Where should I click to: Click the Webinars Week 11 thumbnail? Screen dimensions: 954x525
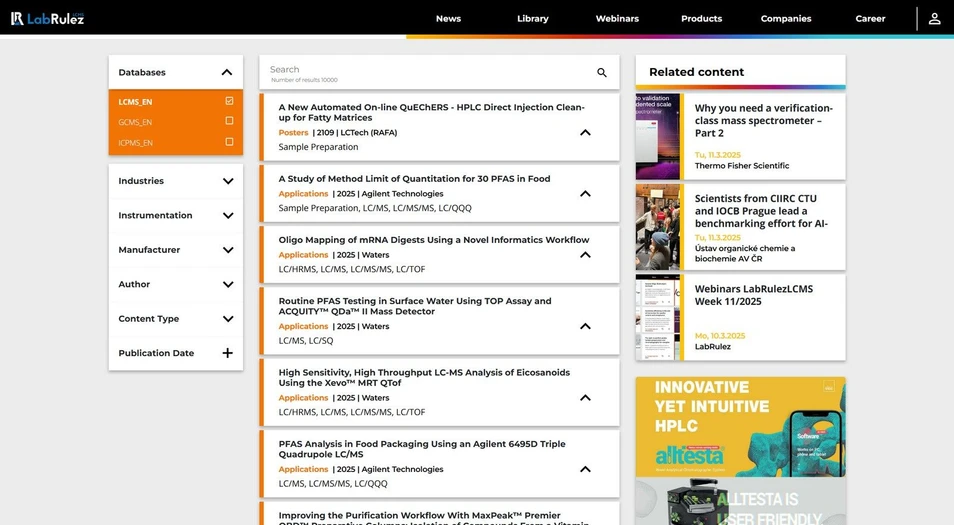(x=658, y=318)
